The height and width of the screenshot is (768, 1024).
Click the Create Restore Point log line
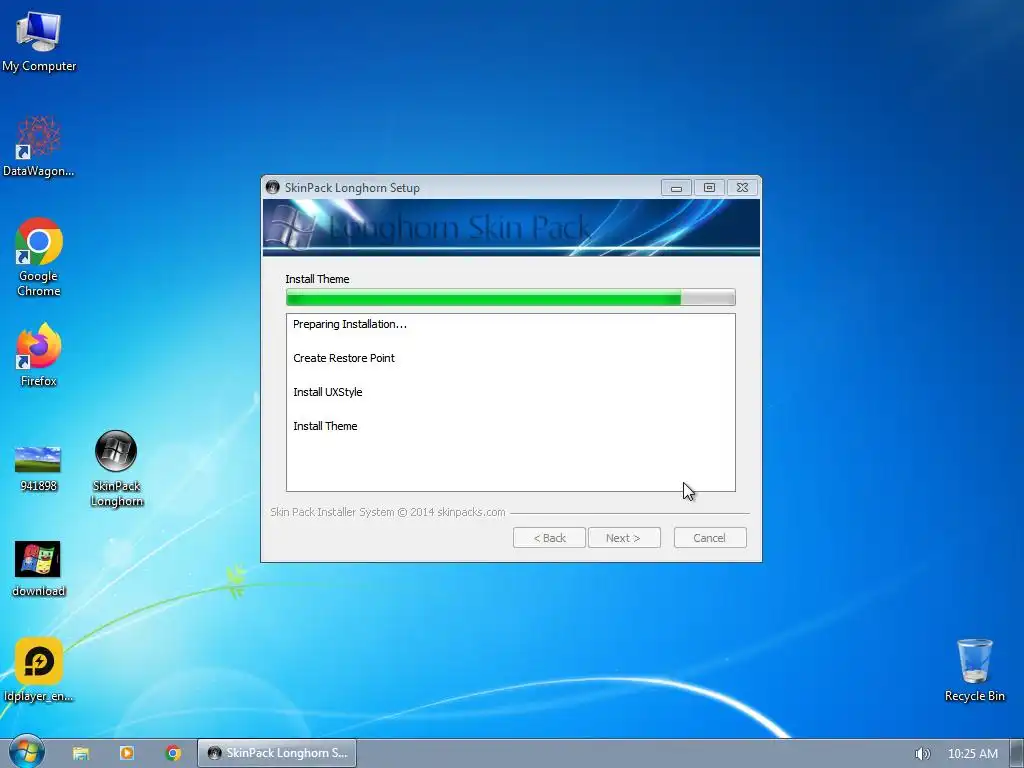(344, 359)
